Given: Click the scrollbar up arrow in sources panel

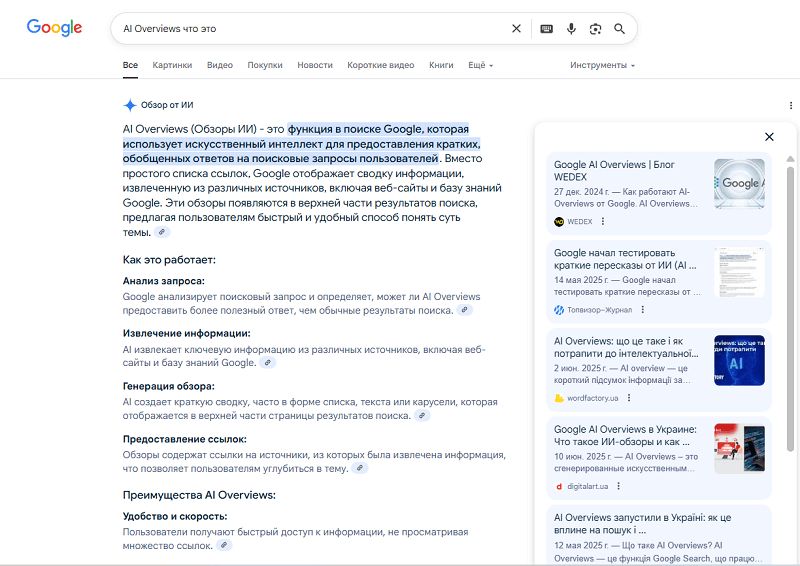Looking at the screenshot, I should coord(790,159).
